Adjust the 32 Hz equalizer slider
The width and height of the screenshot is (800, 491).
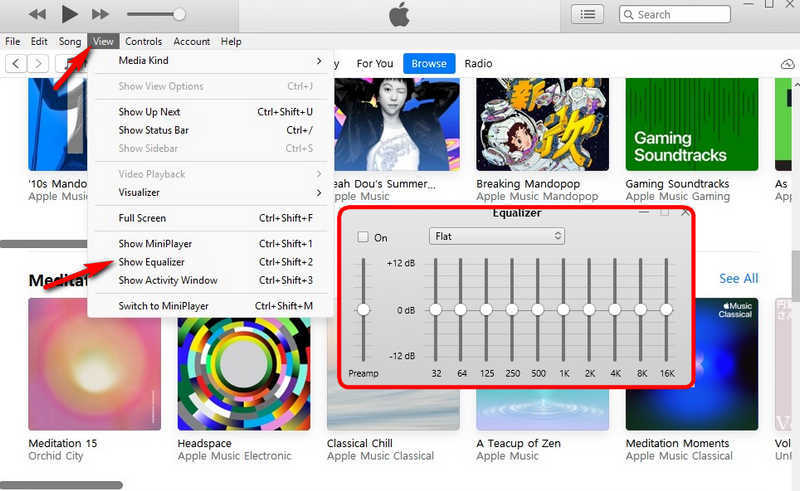tap(436, 309)
